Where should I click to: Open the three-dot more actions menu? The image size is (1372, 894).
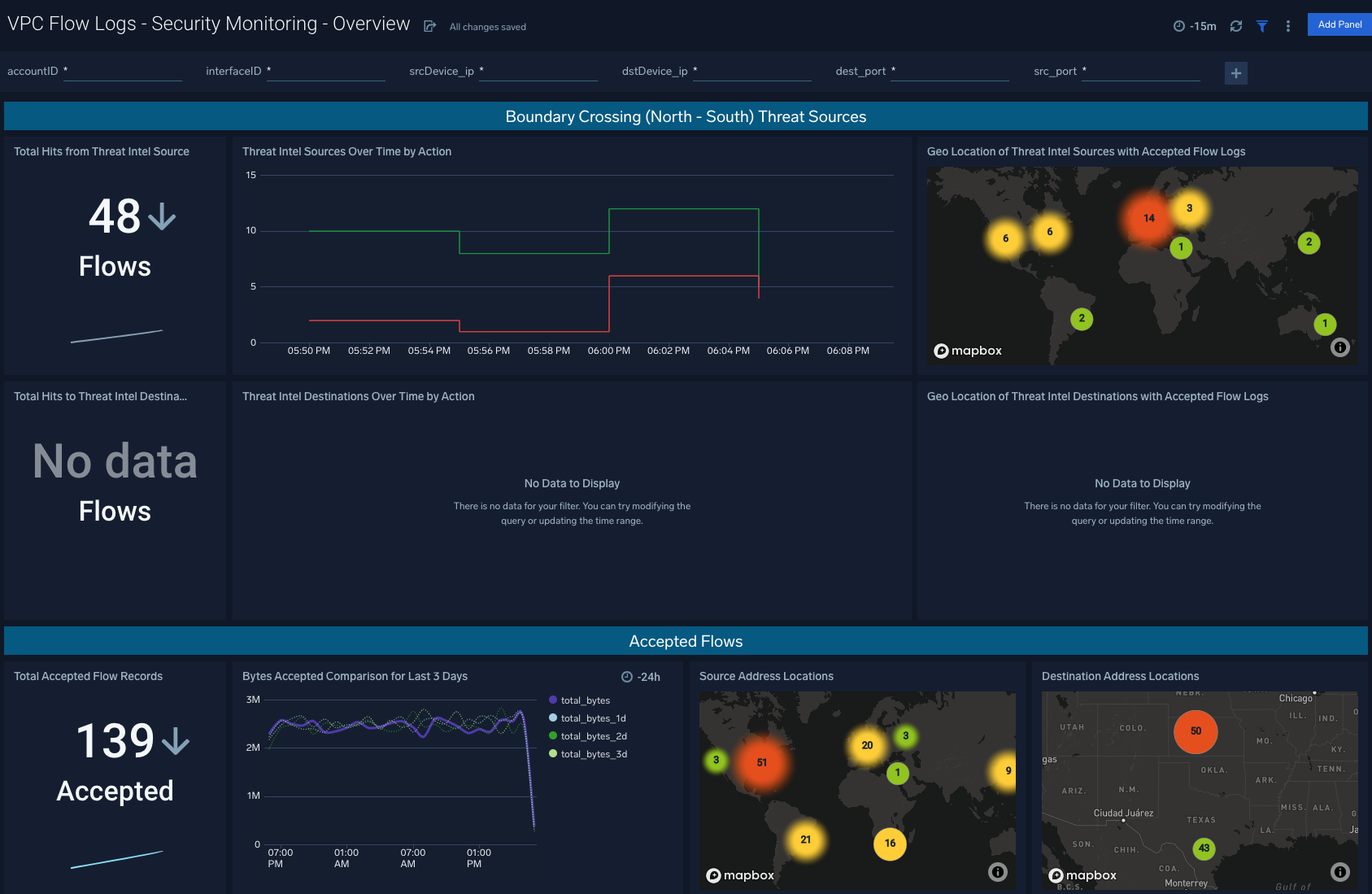(1287, 25)
